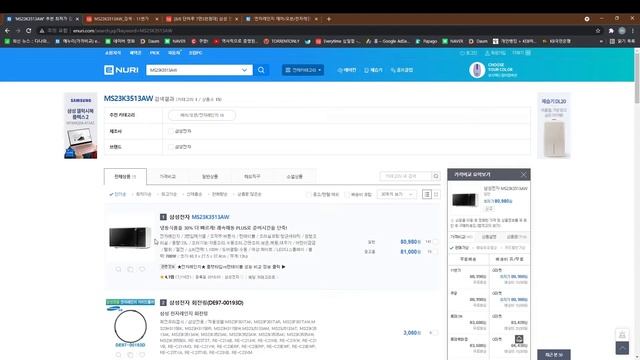This screenshot has width=640, height=360.
Task: Click the heart icon under microwave thumbnail
Action: [x=142, y=269]
